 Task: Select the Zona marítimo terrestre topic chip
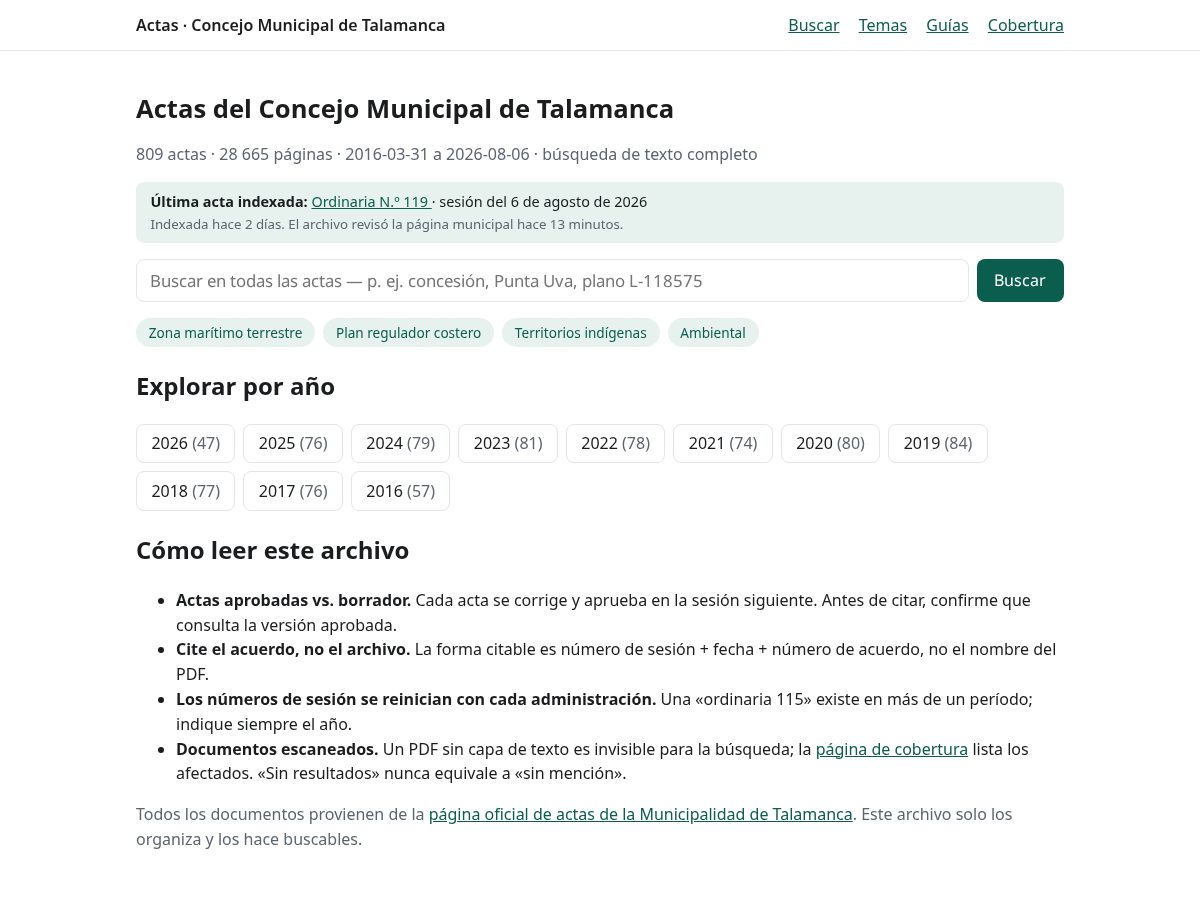tap(225, 333)
